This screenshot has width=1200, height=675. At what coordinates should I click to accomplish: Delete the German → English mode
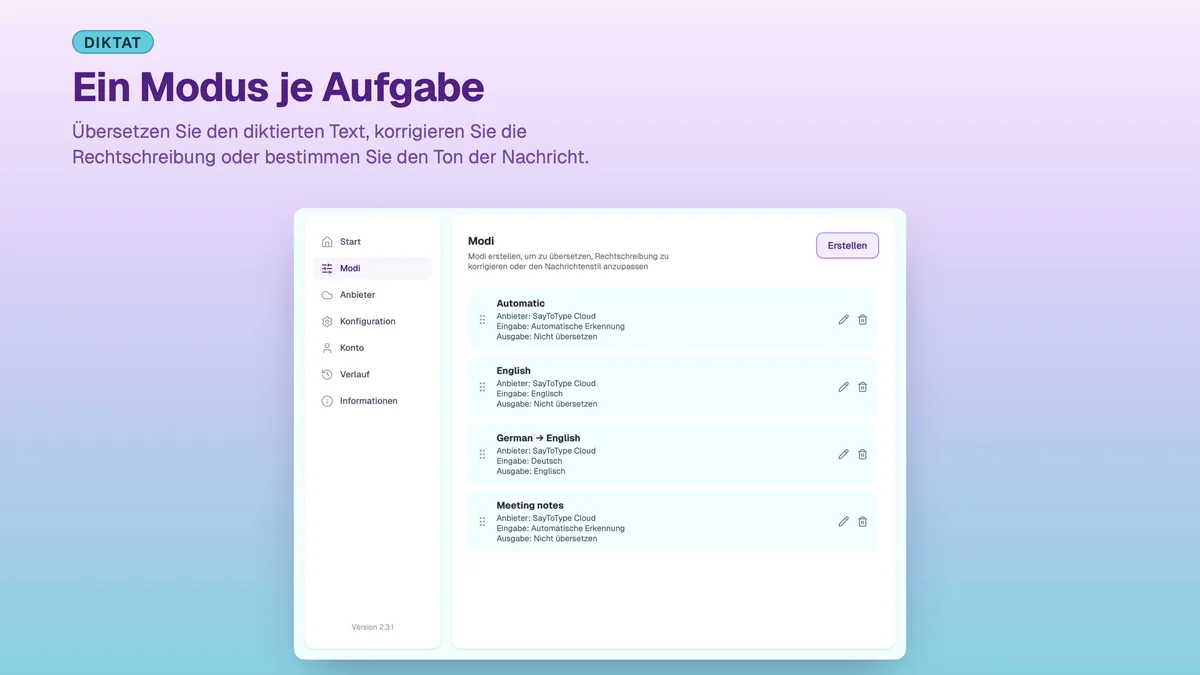pos(862,454)
